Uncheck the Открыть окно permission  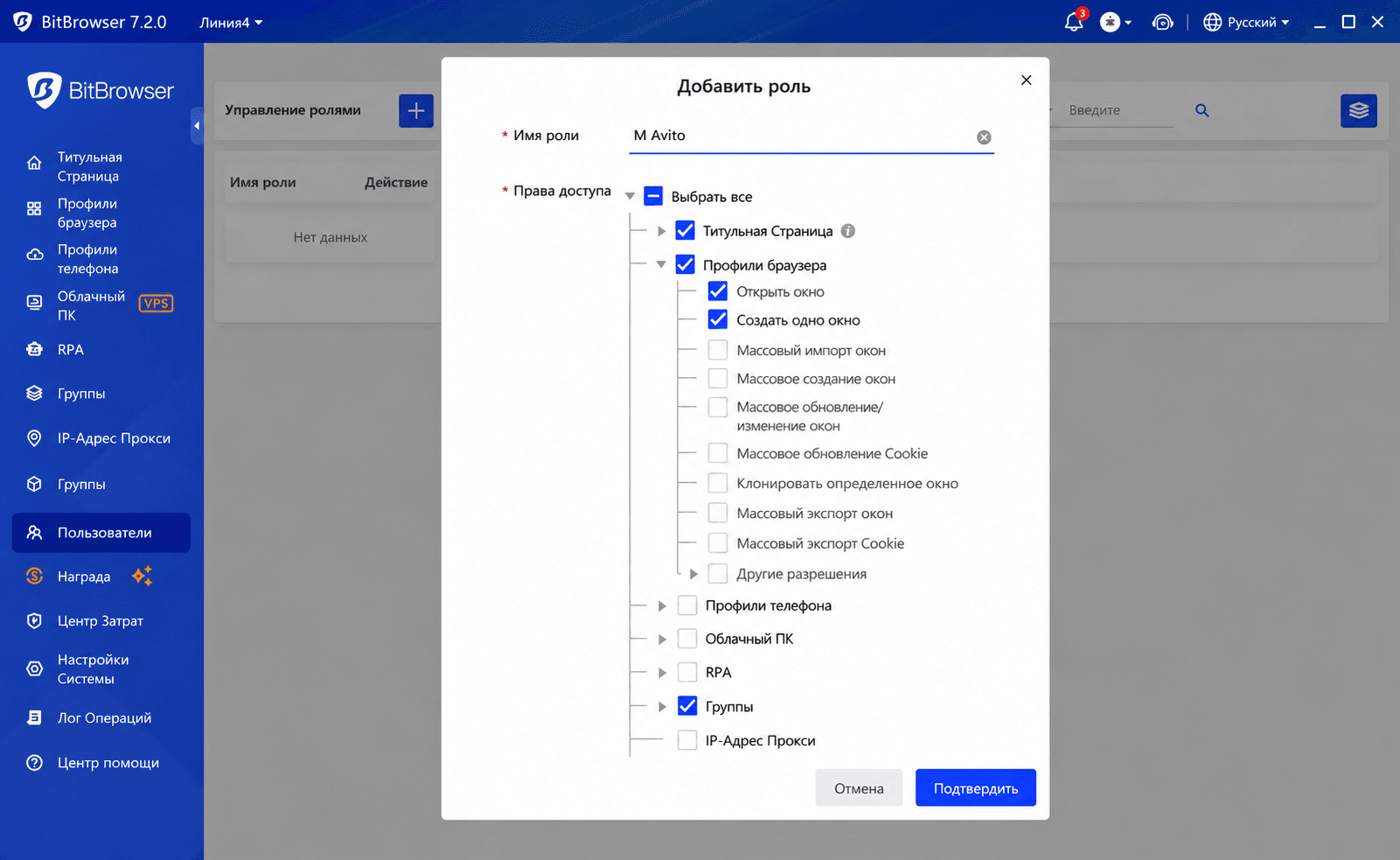[x=718, y=291]
